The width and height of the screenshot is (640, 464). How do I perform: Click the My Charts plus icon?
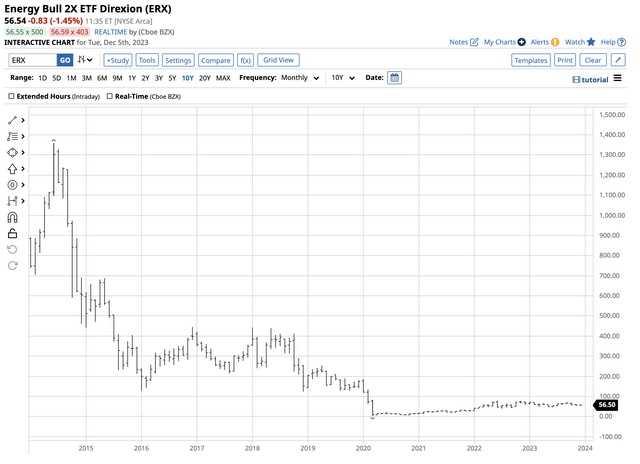point(521,42)
